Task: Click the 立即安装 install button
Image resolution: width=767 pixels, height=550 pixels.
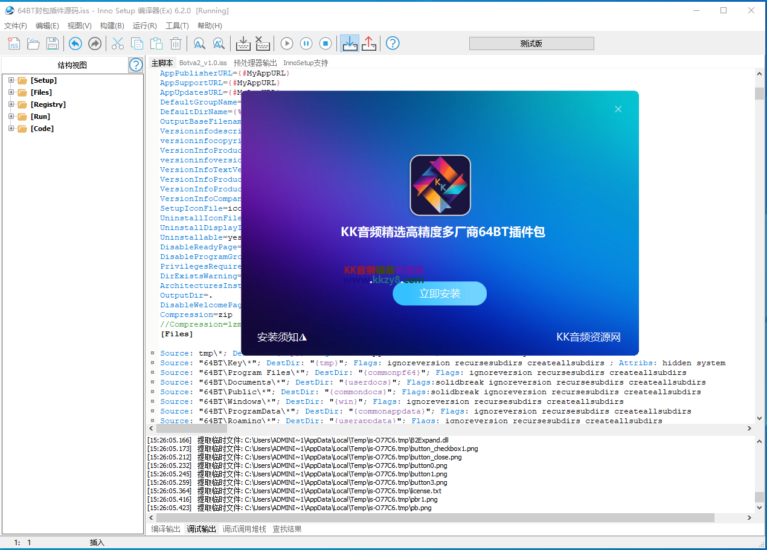Action: pos(439,293)
